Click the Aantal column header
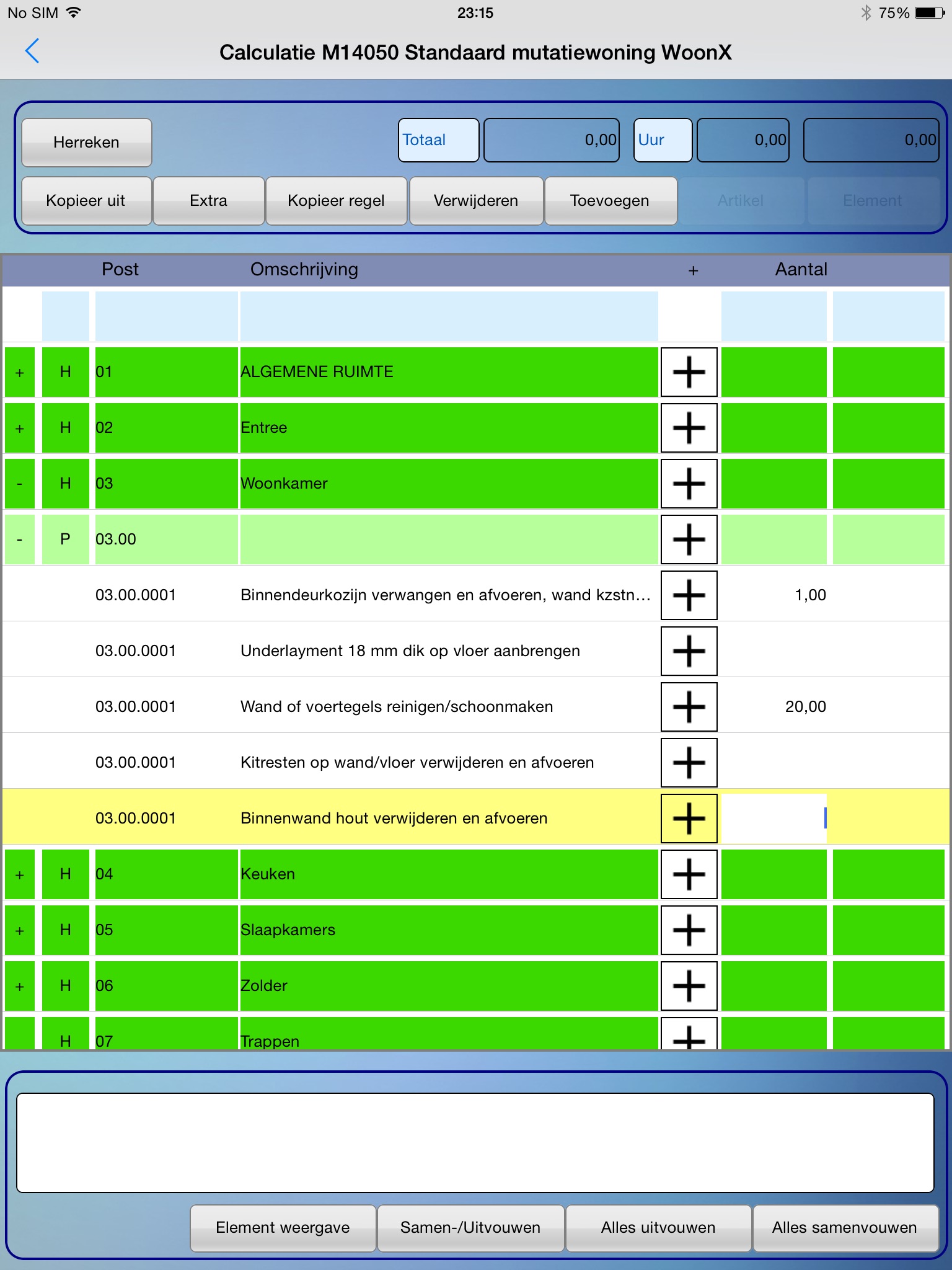The image size is (952, 1270). click(801, 269)
